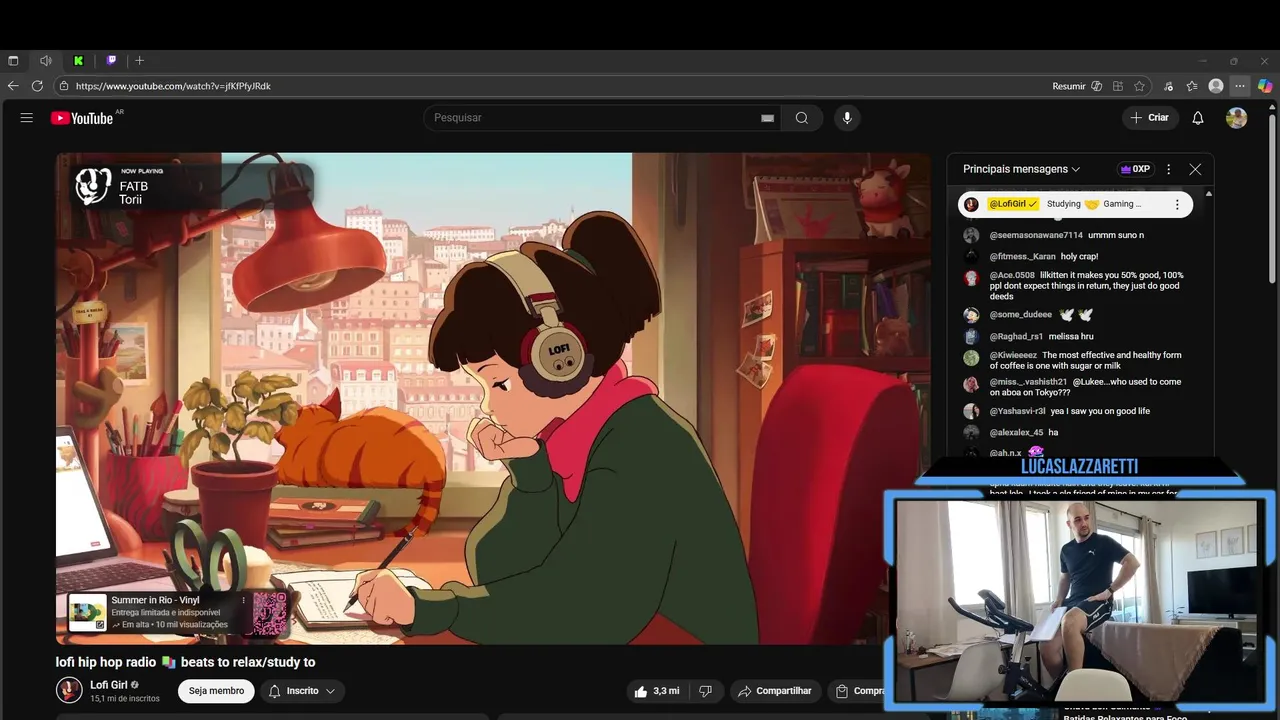This screenshot has height=720, width=1280.
Task: Add page to favorites with star icon
Action: click(x=1140, y=86)
